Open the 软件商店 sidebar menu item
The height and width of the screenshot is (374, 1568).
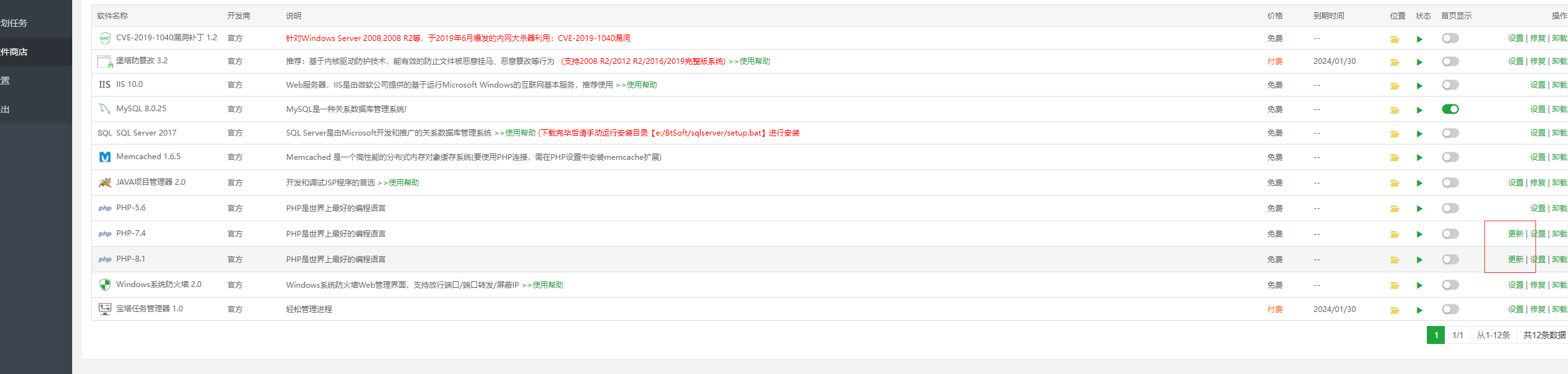coord(36,52)
